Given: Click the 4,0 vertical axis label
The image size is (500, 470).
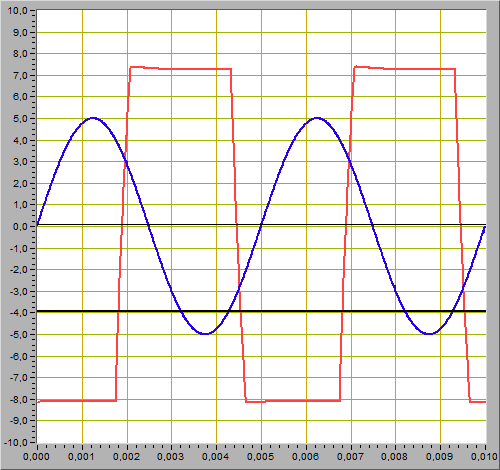Looking at the screenshot, I should 20,140.
